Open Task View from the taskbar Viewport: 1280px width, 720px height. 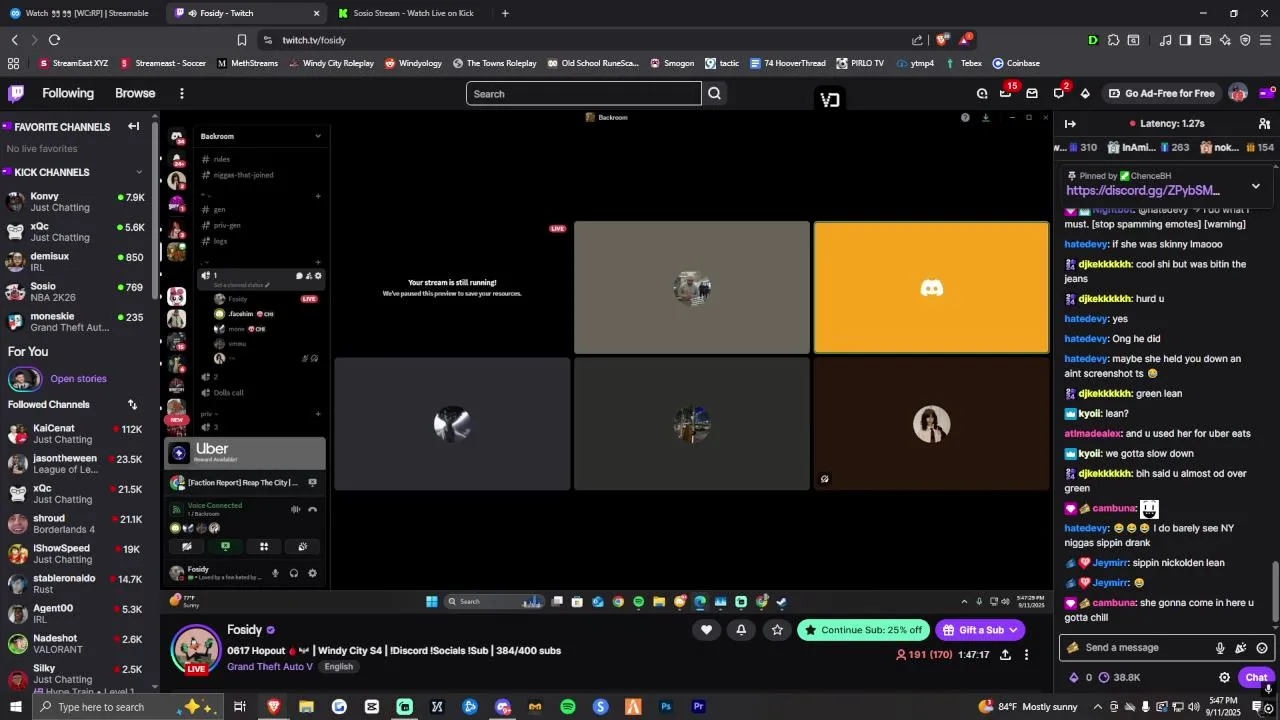(240, 707)
